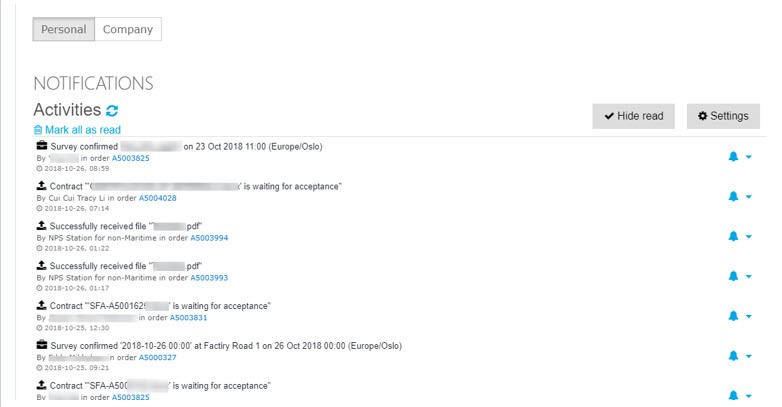
Task: Toggle the Hide read button
Action: [633, 116]
